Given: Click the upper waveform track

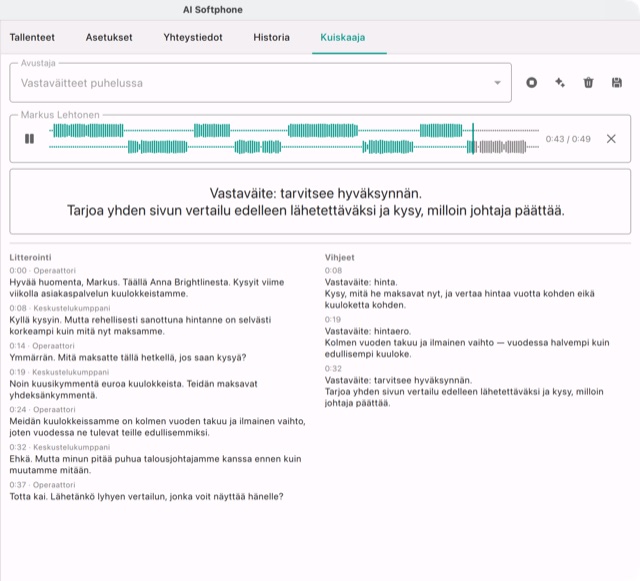Looking at the screenshot, I should tap(294, 131).
